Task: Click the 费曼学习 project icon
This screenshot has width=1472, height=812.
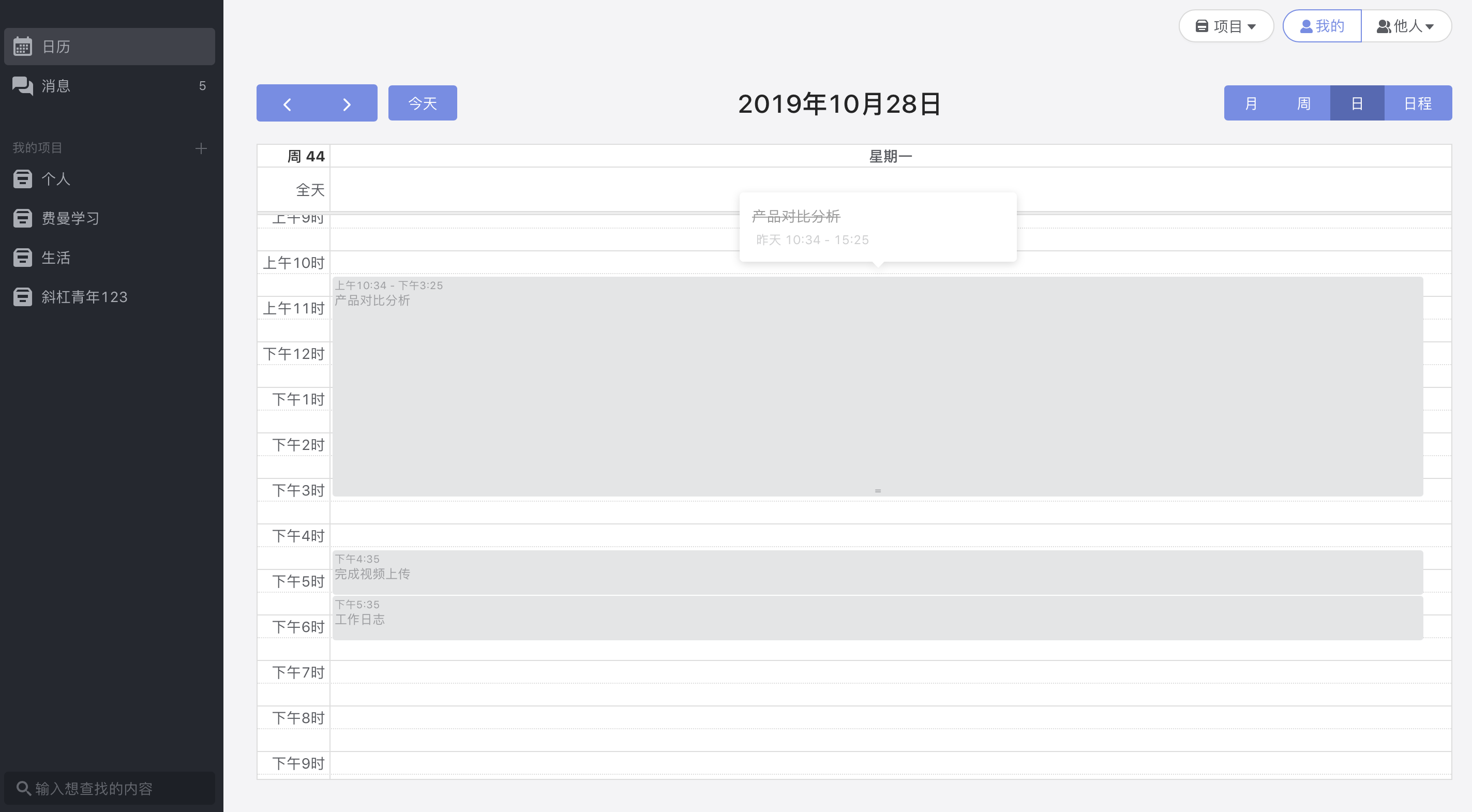Action: point(22,218)
